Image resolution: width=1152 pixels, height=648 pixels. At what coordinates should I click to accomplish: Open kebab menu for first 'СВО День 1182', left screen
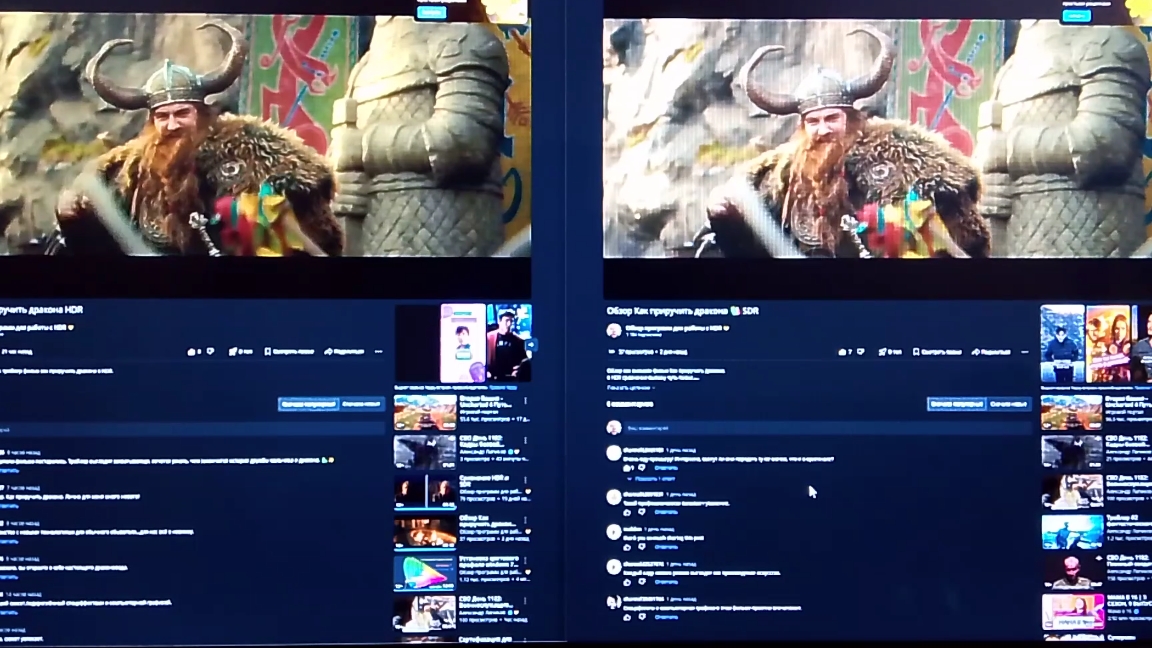[x=525, y=441]
